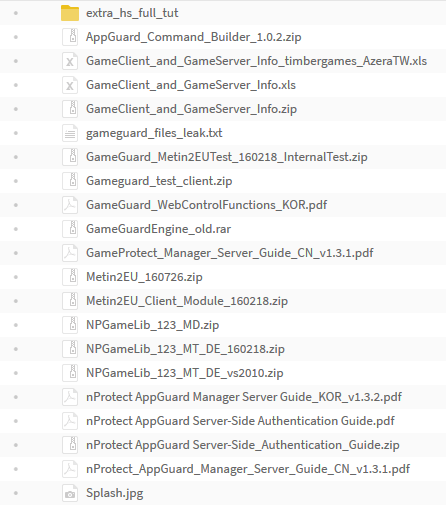The image size is (446, 512).
Task: Select the bullet next to extra_hs_full_tut
Action: [16, 13]
